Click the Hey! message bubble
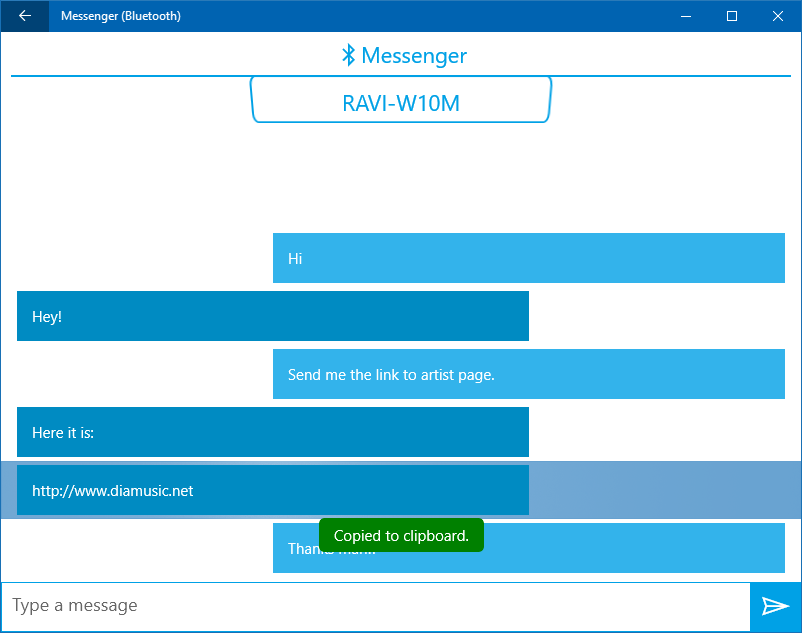 point(270,316)
